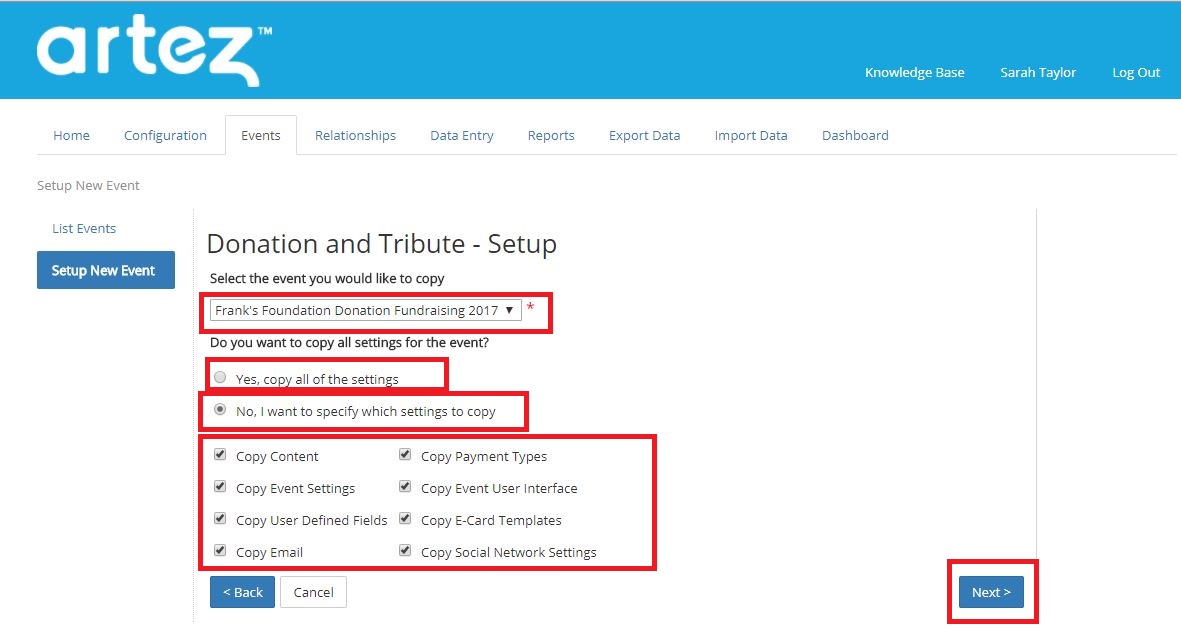This screenshot has height=630, width=1181.
Task: Toggle Copy Social Network Settings checkbox
Action: [x=405, y=551]
